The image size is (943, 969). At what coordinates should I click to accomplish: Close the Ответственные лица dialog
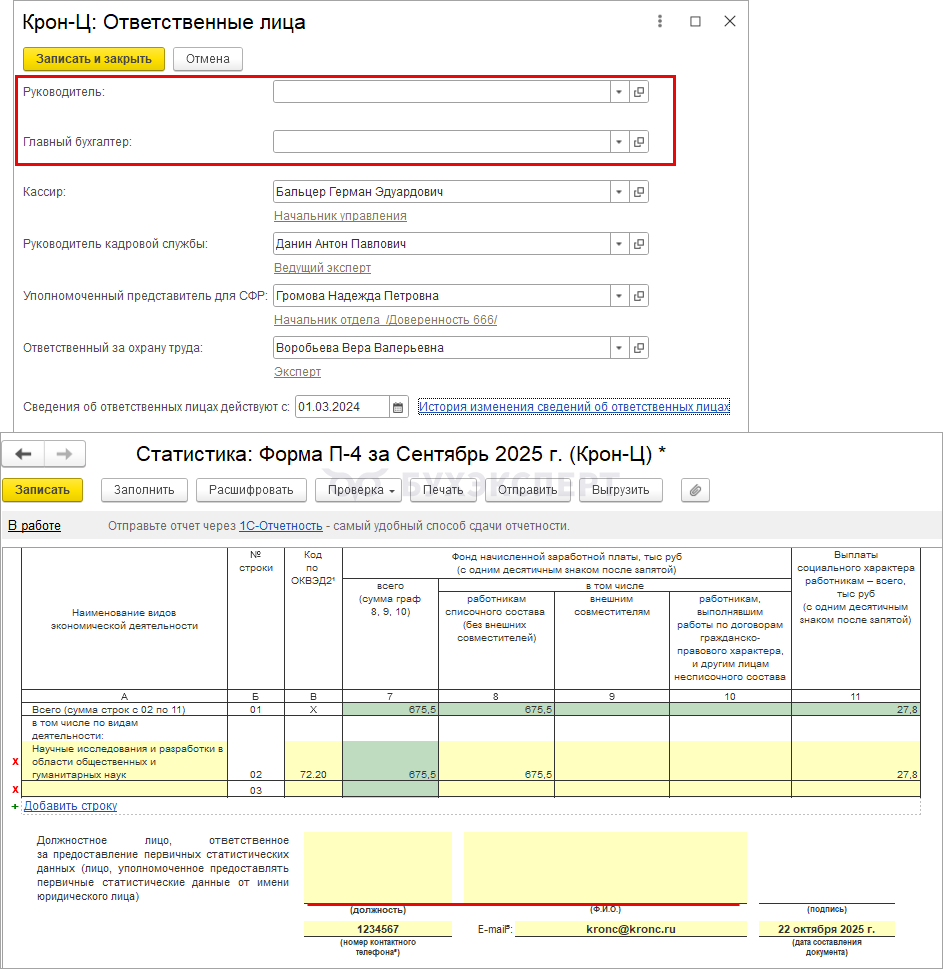[730, 21]
